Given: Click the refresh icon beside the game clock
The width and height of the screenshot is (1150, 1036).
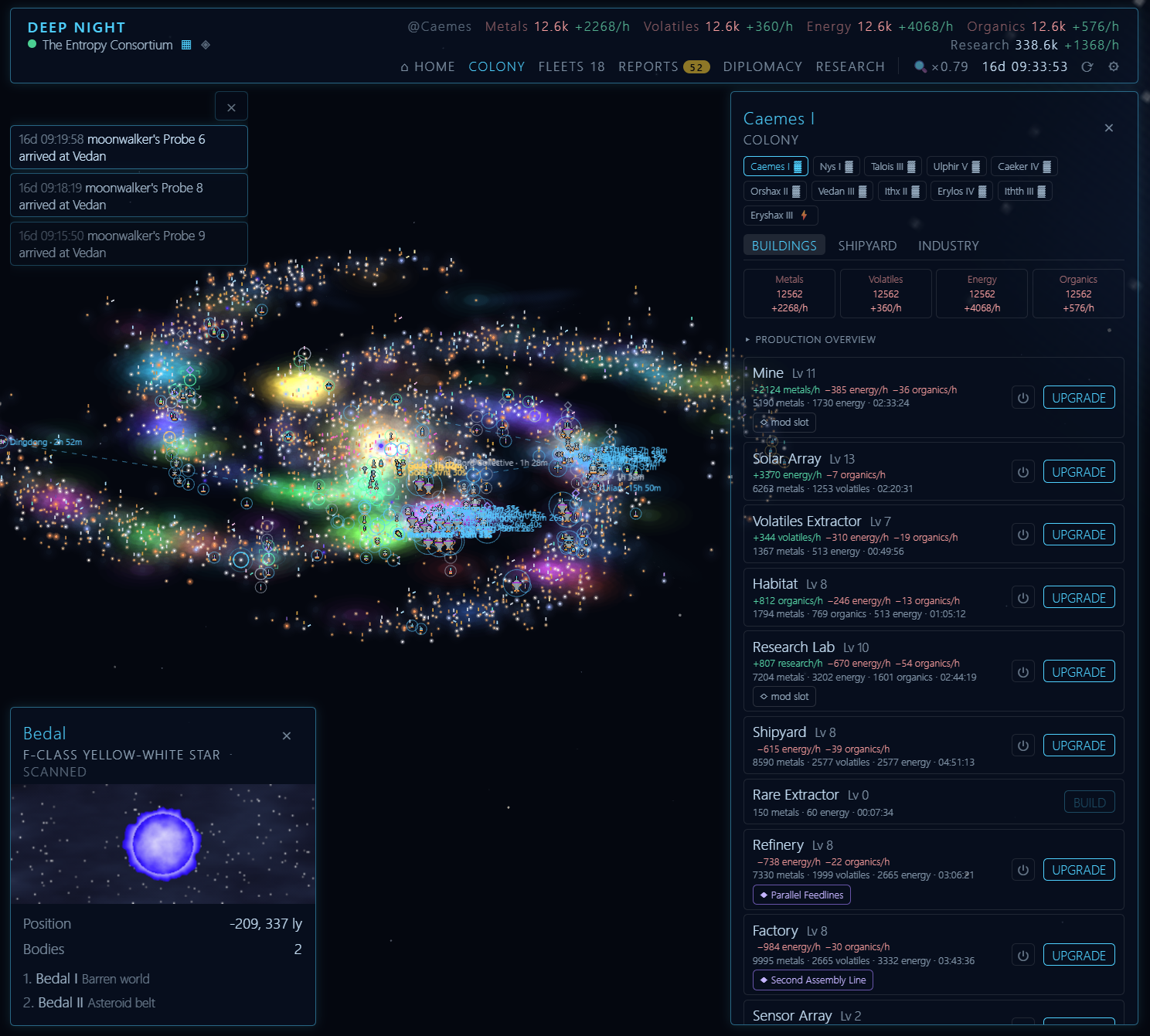Looking at the screenshot, I should pos(1087,66).
